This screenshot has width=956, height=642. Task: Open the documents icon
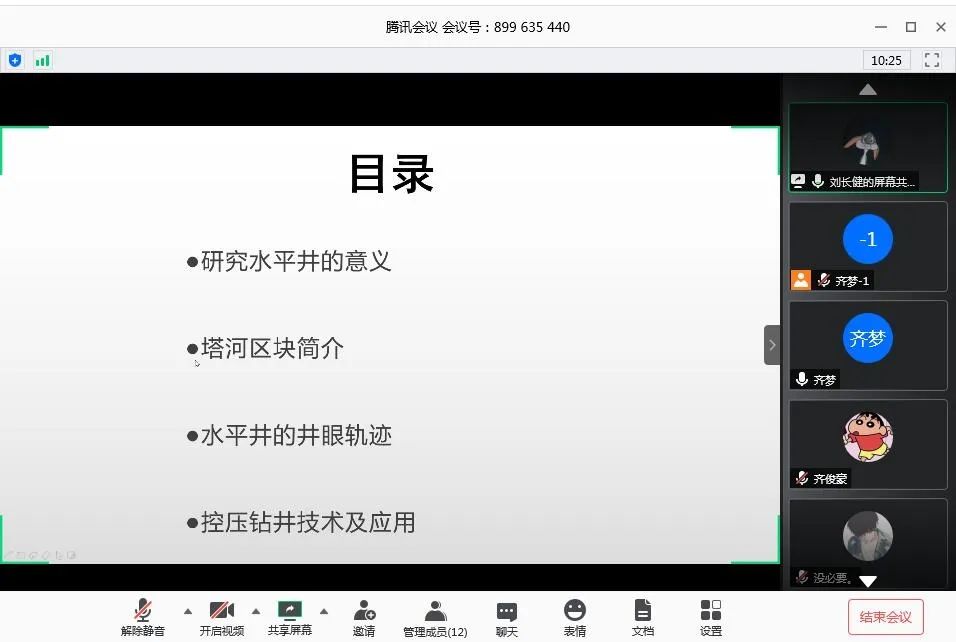tap(643, 617)
